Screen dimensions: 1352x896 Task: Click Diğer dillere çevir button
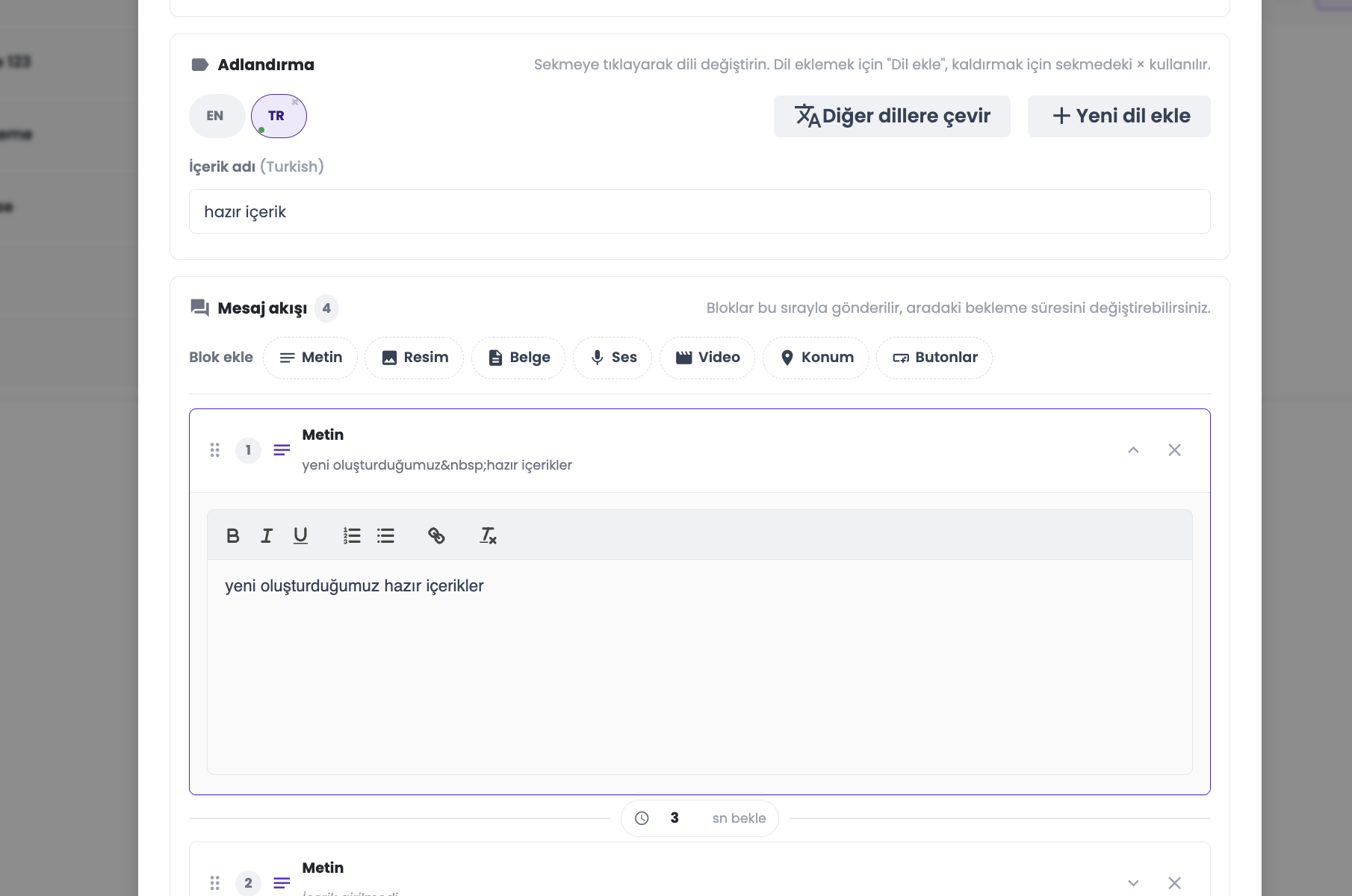click(x=892, y=116)
